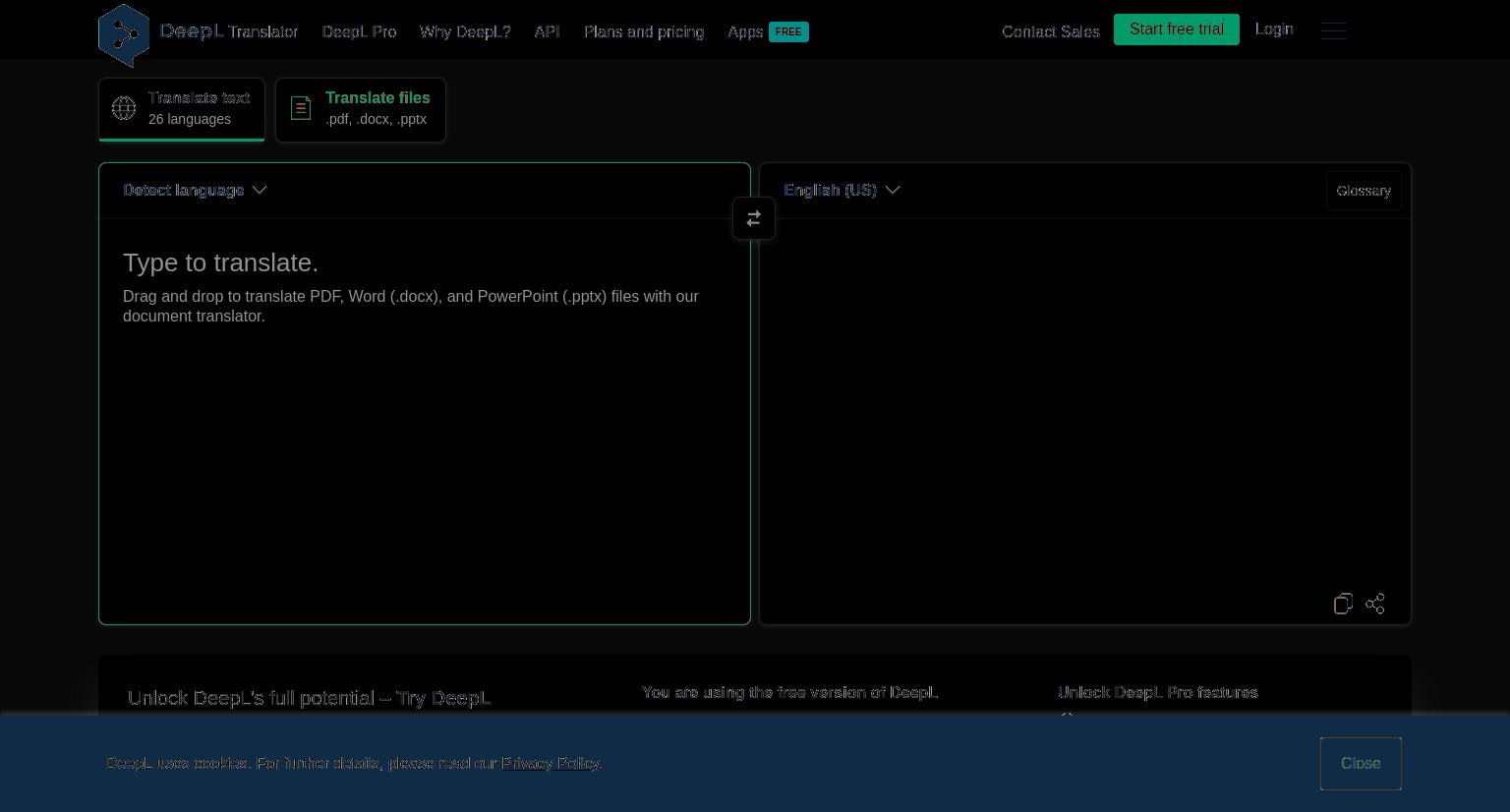Click the globe icon in Translate text tab
1510x812 pixels.
124,108
